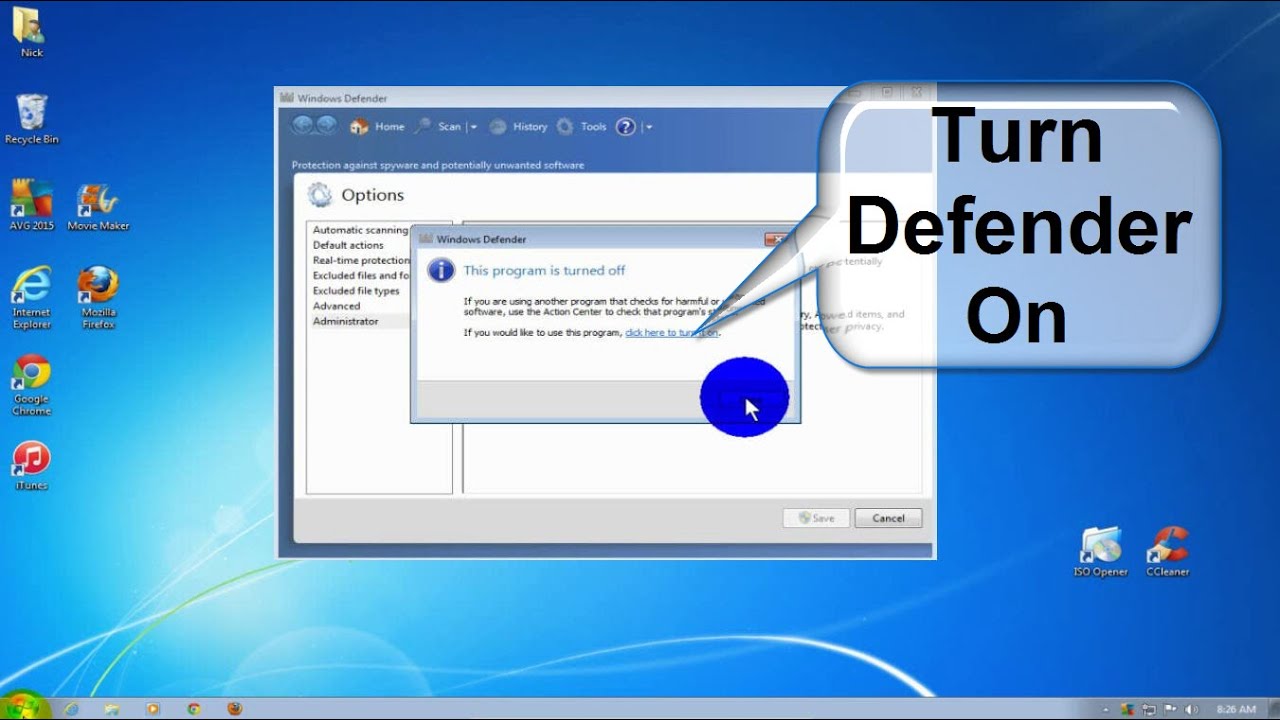This screenshot has width=1280, height=720.
Task: Launch iTunes from the desktop
Action: [x=31, y=465]
